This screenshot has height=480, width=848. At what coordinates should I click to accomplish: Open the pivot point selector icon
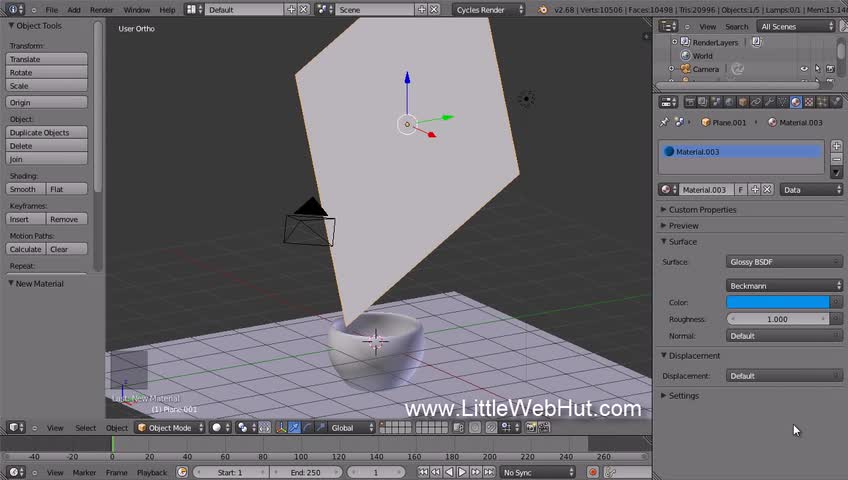(x=246, y=428)
